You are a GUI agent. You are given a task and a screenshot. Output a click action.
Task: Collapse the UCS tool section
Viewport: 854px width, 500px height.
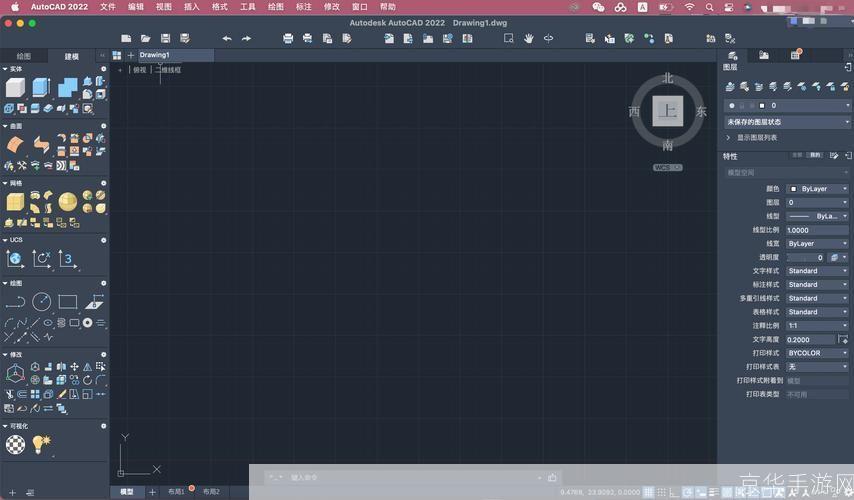click(5, 240)
